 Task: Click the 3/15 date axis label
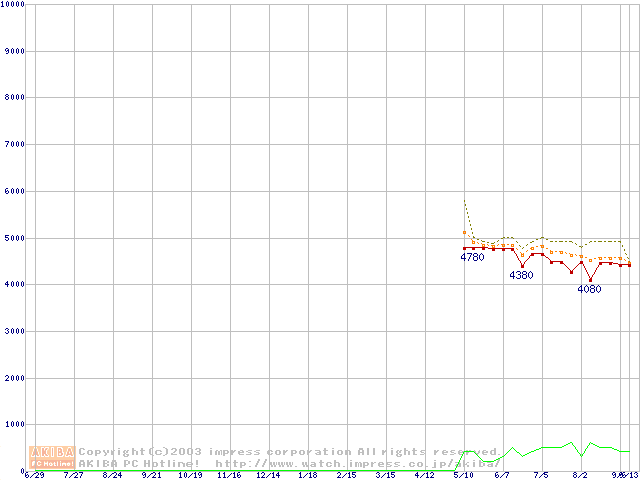385,475
